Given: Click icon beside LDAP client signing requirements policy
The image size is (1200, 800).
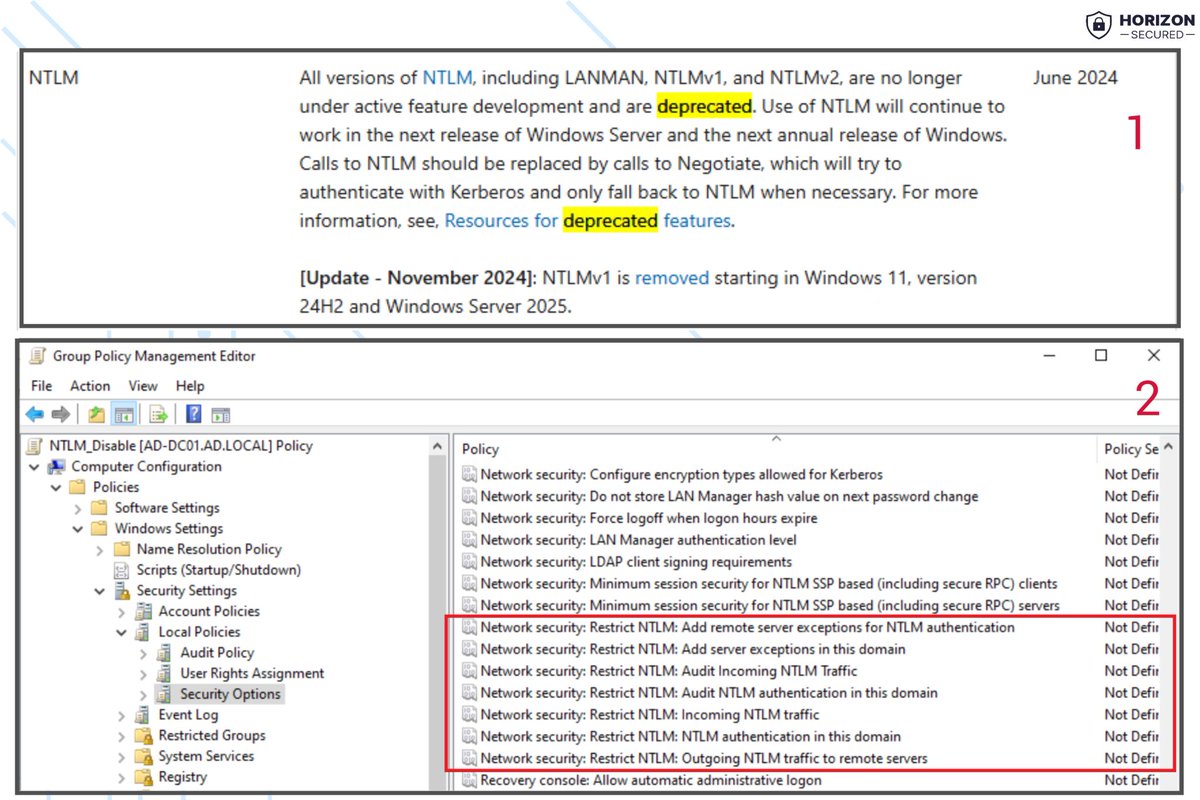Looking at the screenshot, I should click(469, 562).
